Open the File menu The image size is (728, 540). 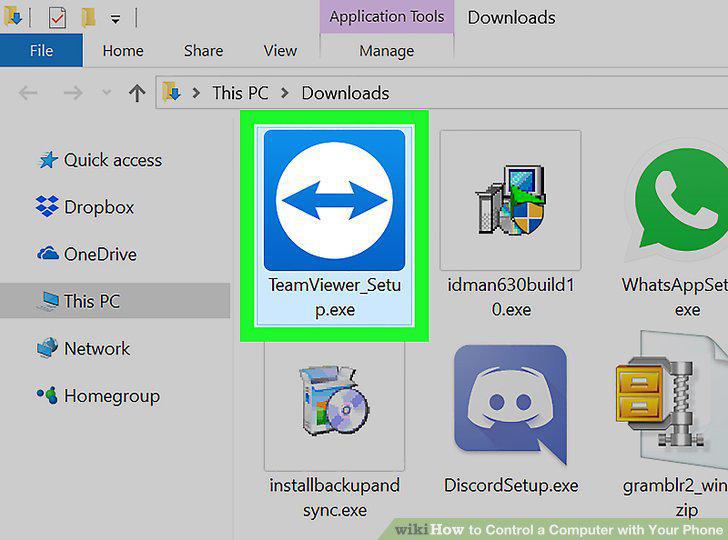click(x=41, y=50)
